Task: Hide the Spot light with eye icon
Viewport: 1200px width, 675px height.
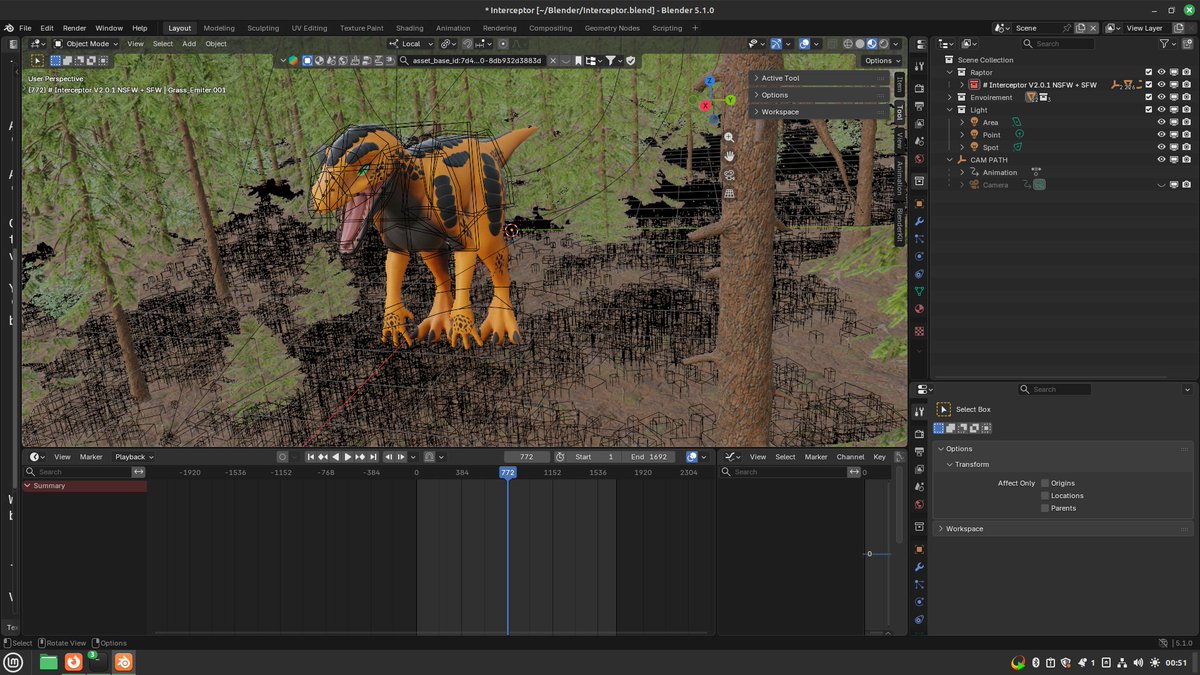Action: click(x=1161, y=147)
